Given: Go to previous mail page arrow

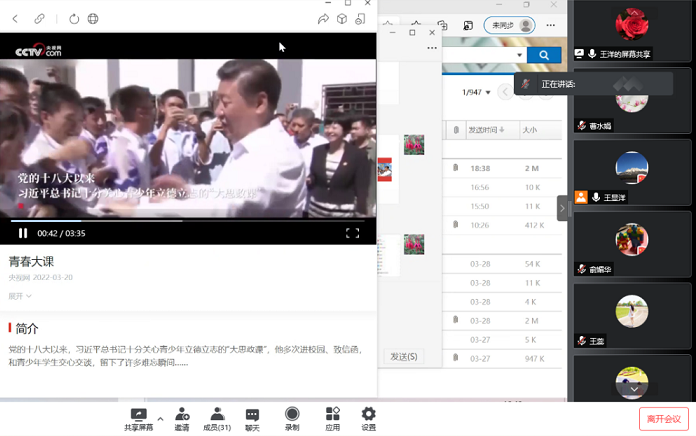Looking at the screenshot, I should pyautogui.click(x=505, y=92).
